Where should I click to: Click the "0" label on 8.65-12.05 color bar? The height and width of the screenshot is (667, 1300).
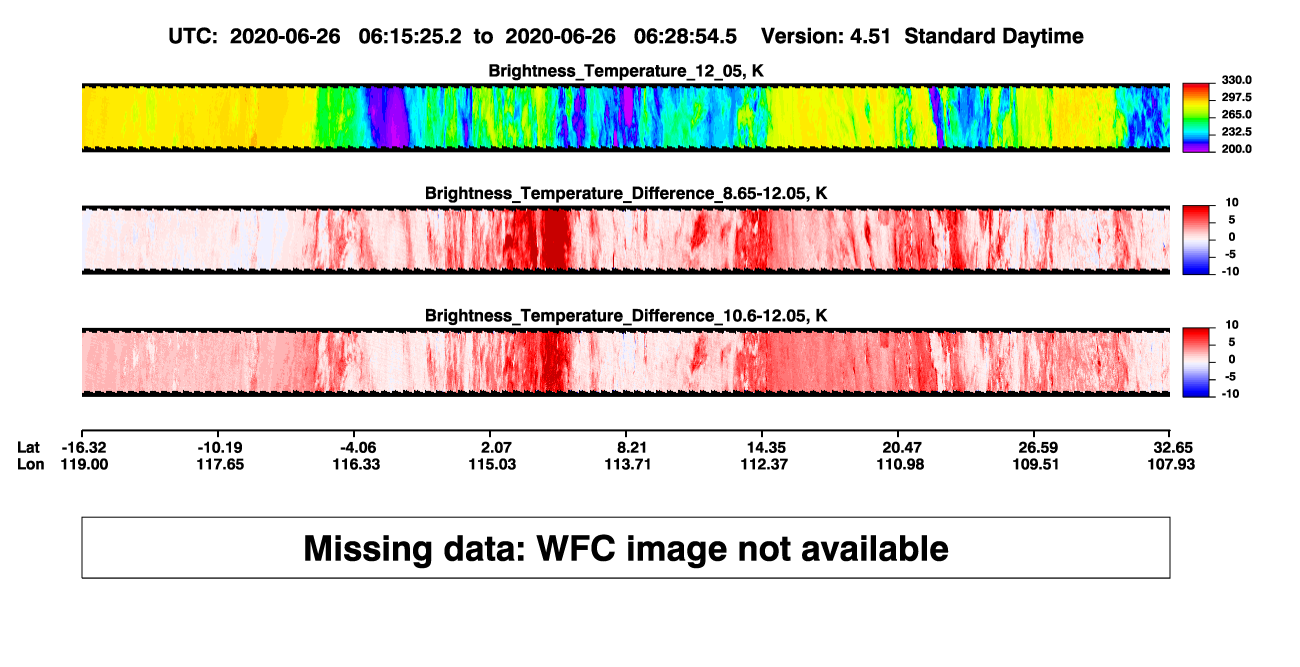(x=1231, y=237)
